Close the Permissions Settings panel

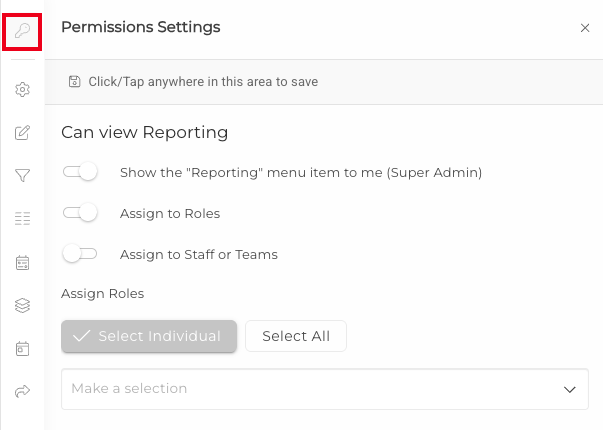click(x=585, y=28)
